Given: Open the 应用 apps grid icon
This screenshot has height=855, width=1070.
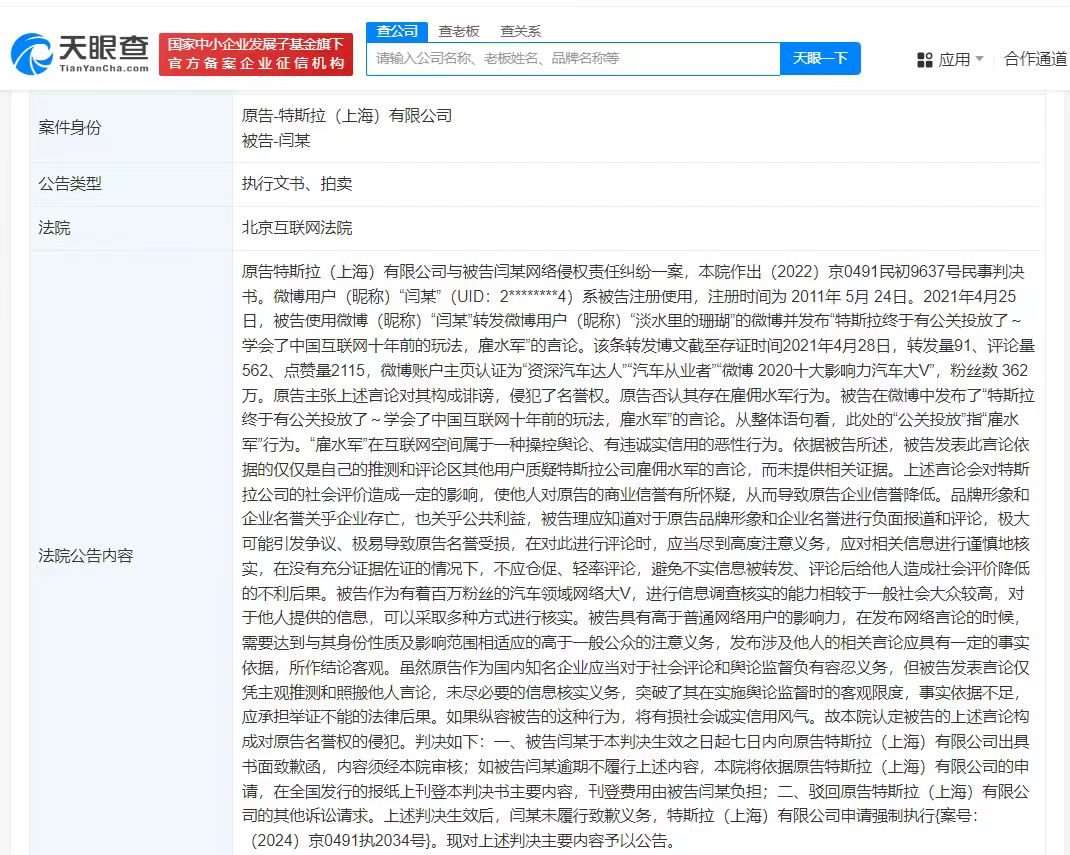Looking at the screenshot, I should 924,58.
